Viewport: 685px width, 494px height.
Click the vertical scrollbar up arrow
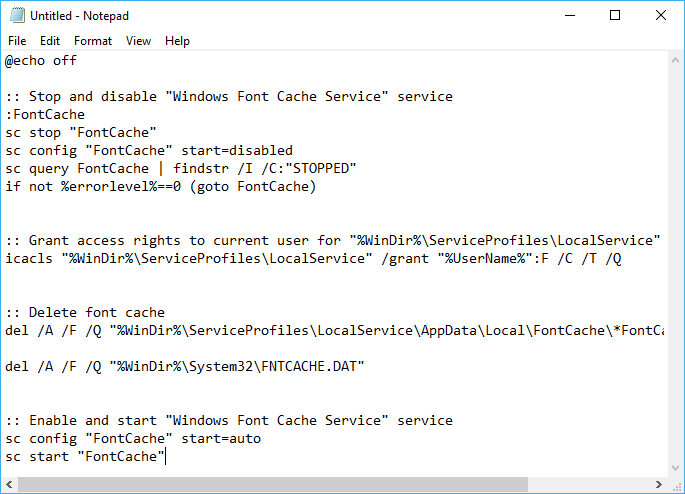pyautogui.click(x=675, y=61)
